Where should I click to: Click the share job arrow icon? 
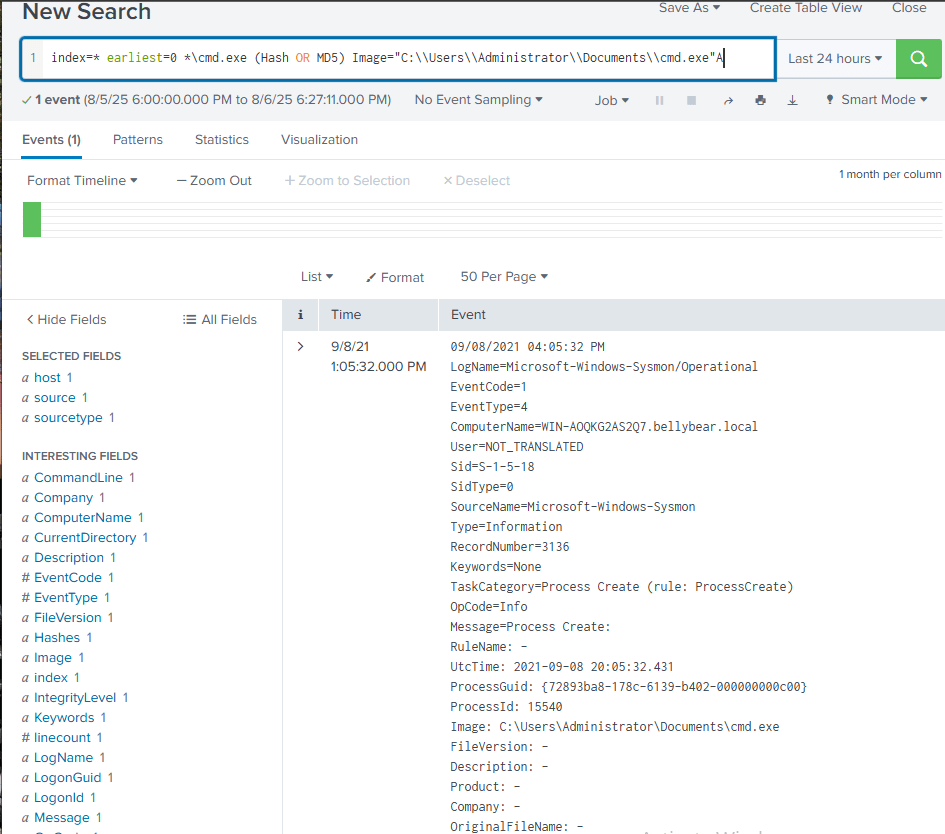tap(728, 101)
